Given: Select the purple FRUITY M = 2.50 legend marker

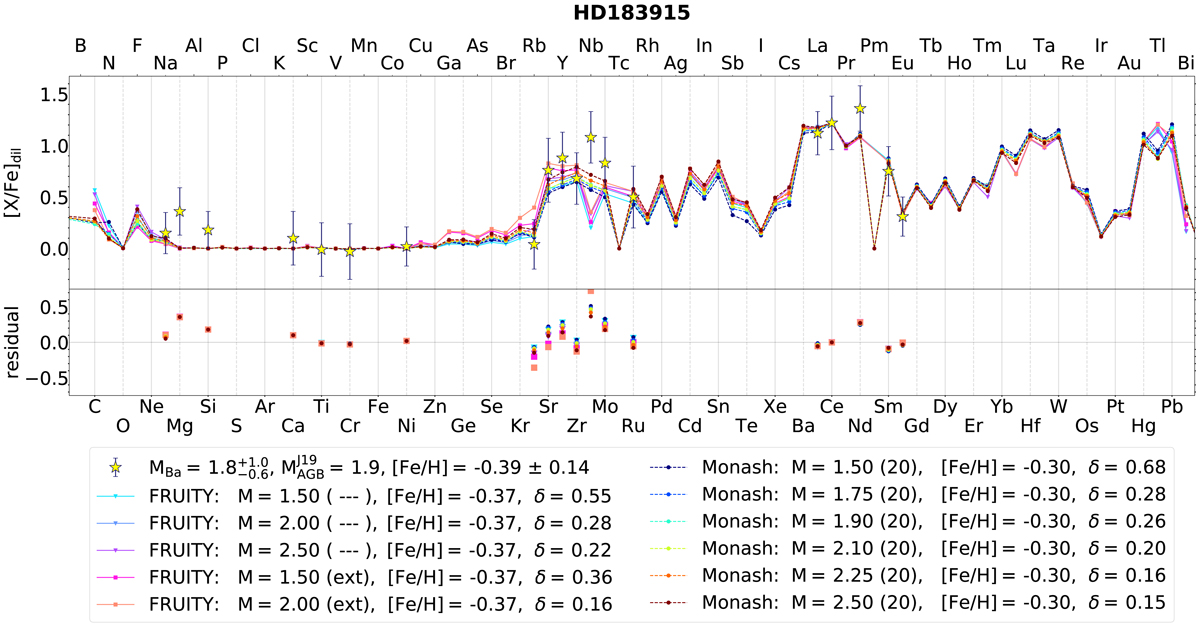Looking at the screenshot, I should (117, 548).
